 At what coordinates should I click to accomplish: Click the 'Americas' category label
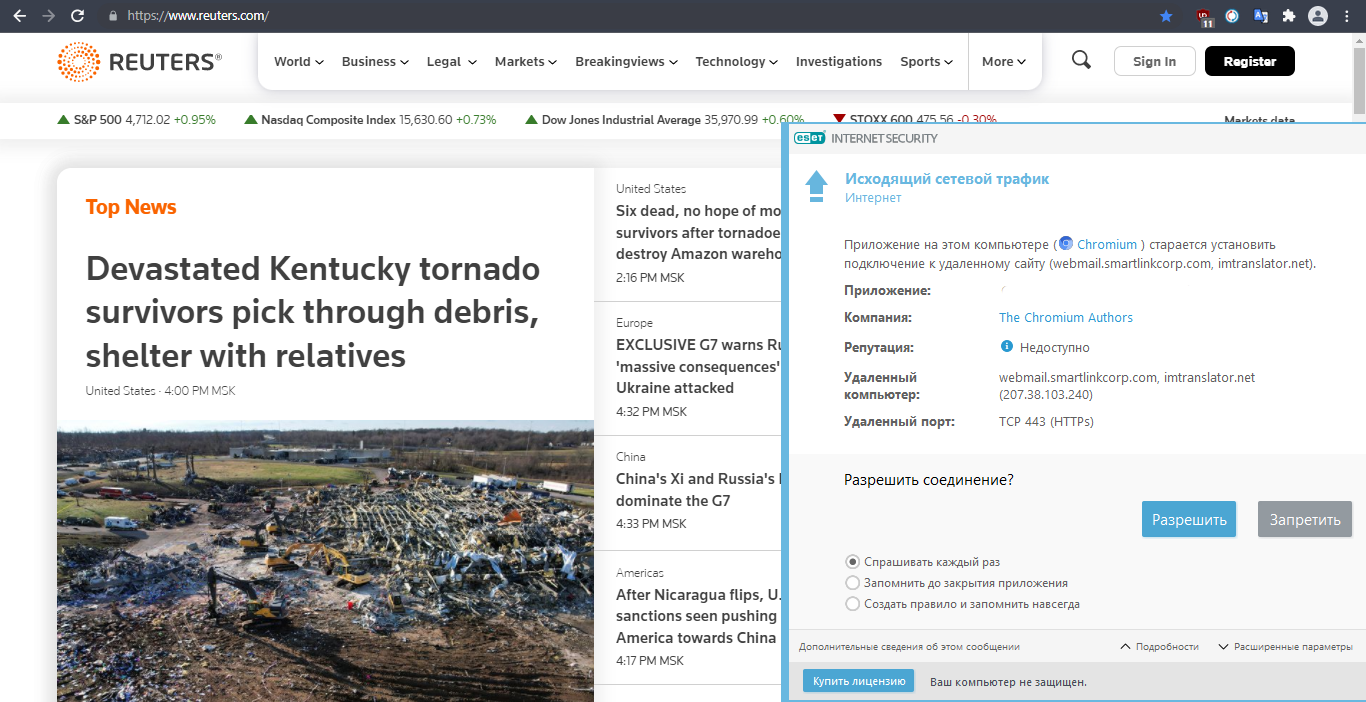point(640,573)
